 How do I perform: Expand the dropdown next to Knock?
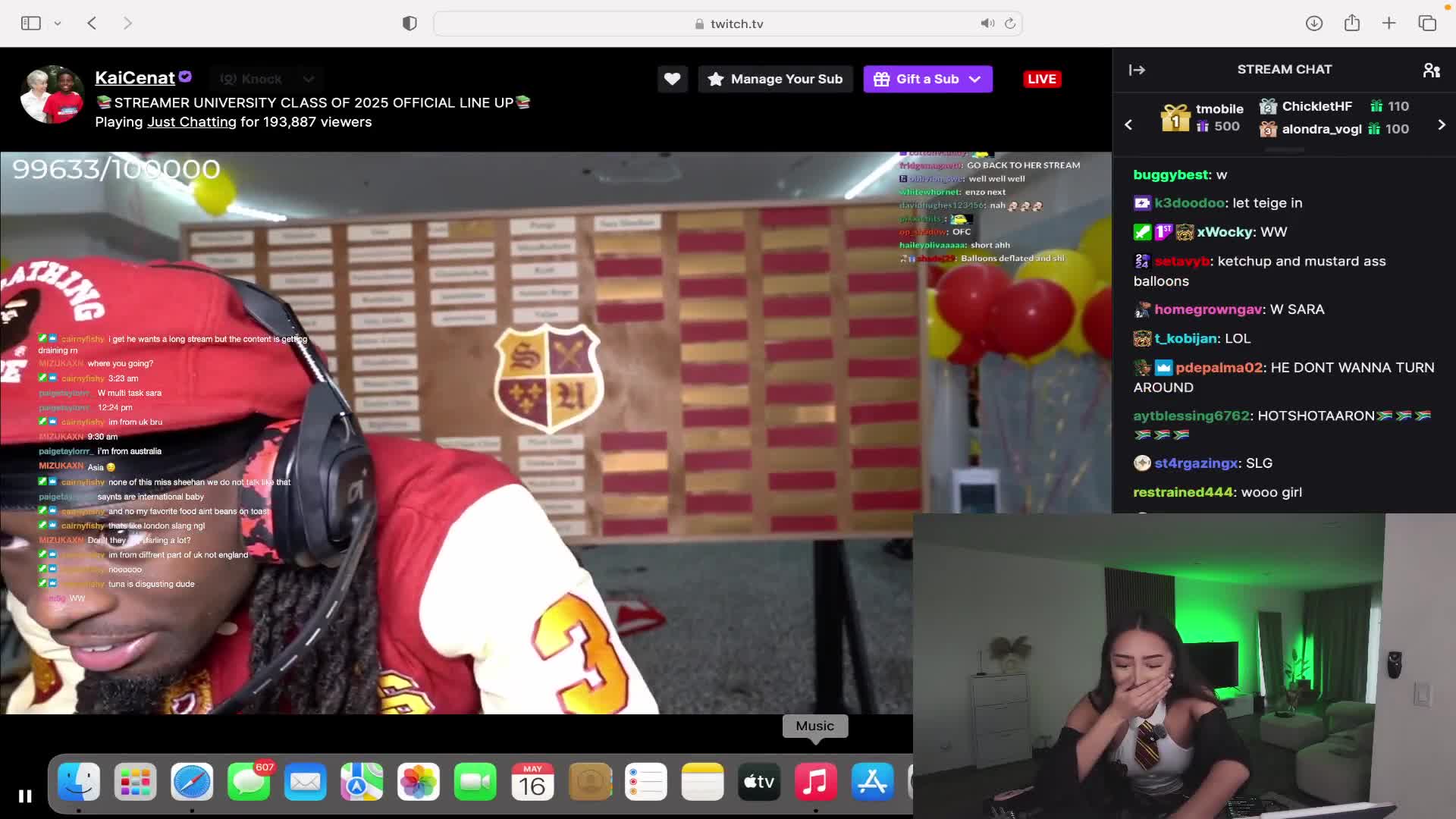(x=309, y=79)
